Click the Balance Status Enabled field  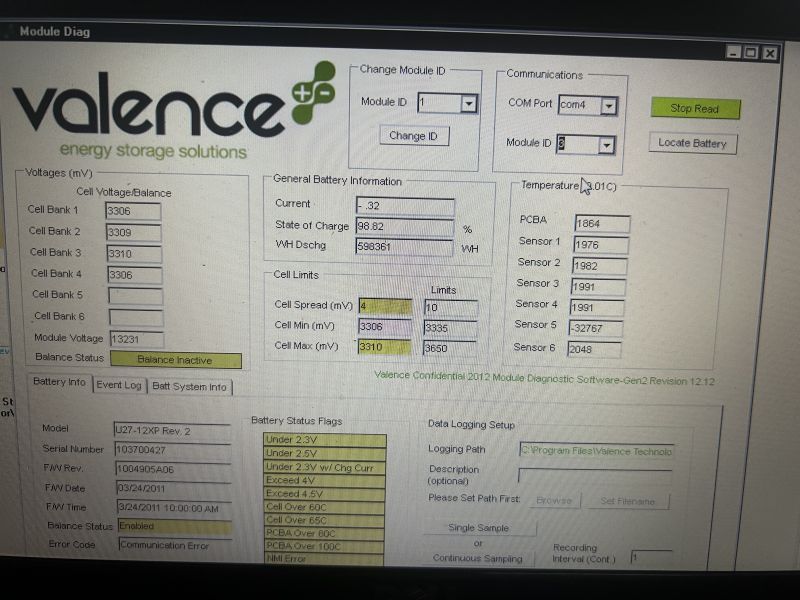click(175, 526)
